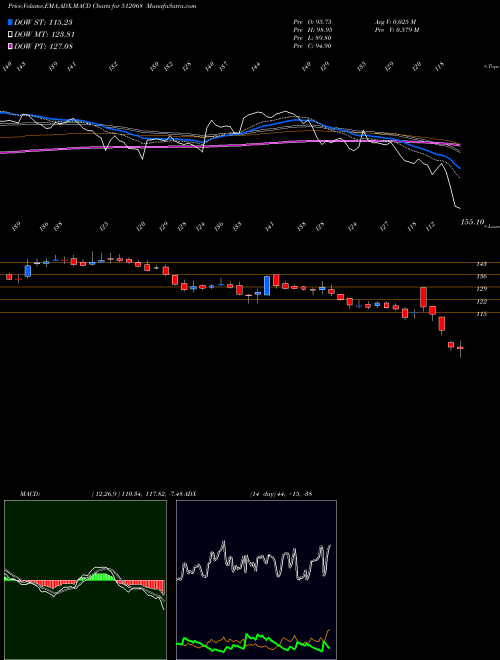
Task: Click the Avg V: 0.025 M value
Action: click(395, 22)
